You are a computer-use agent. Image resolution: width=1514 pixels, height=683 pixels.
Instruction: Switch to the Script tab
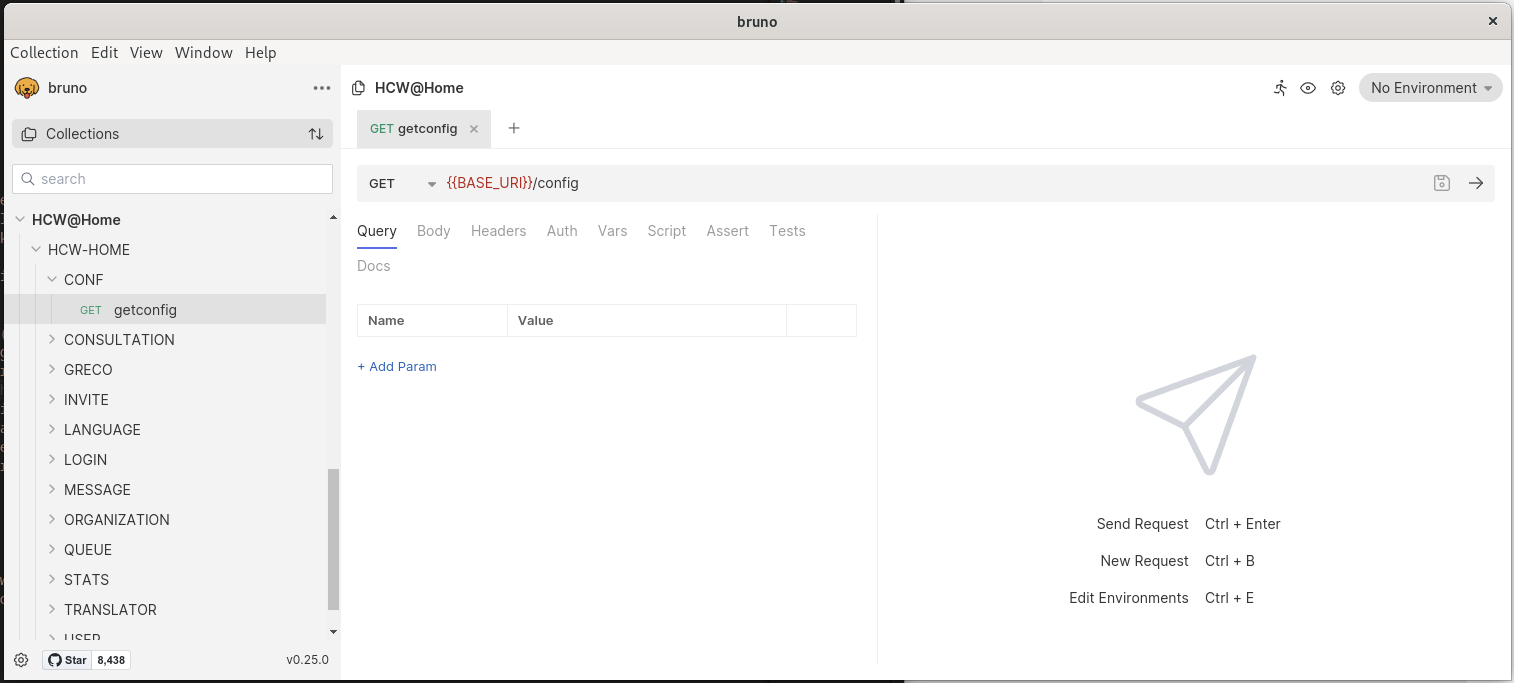coord(667,231)
